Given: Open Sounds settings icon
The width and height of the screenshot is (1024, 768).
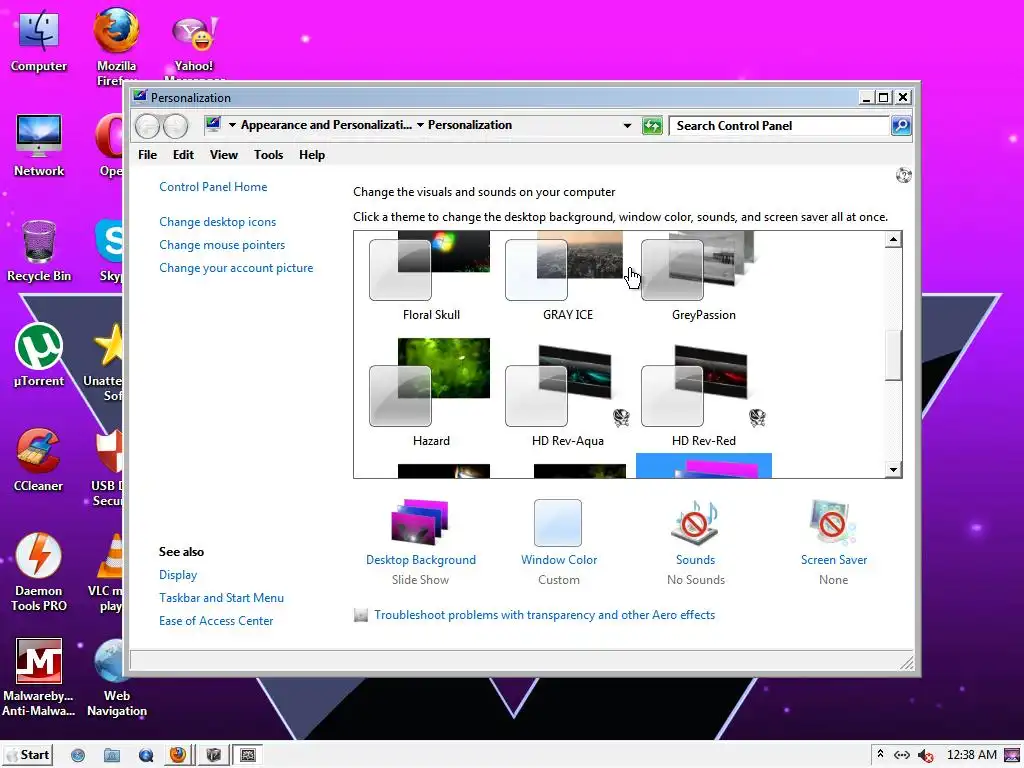Looking at the screenshot, I should pos(695,522).
